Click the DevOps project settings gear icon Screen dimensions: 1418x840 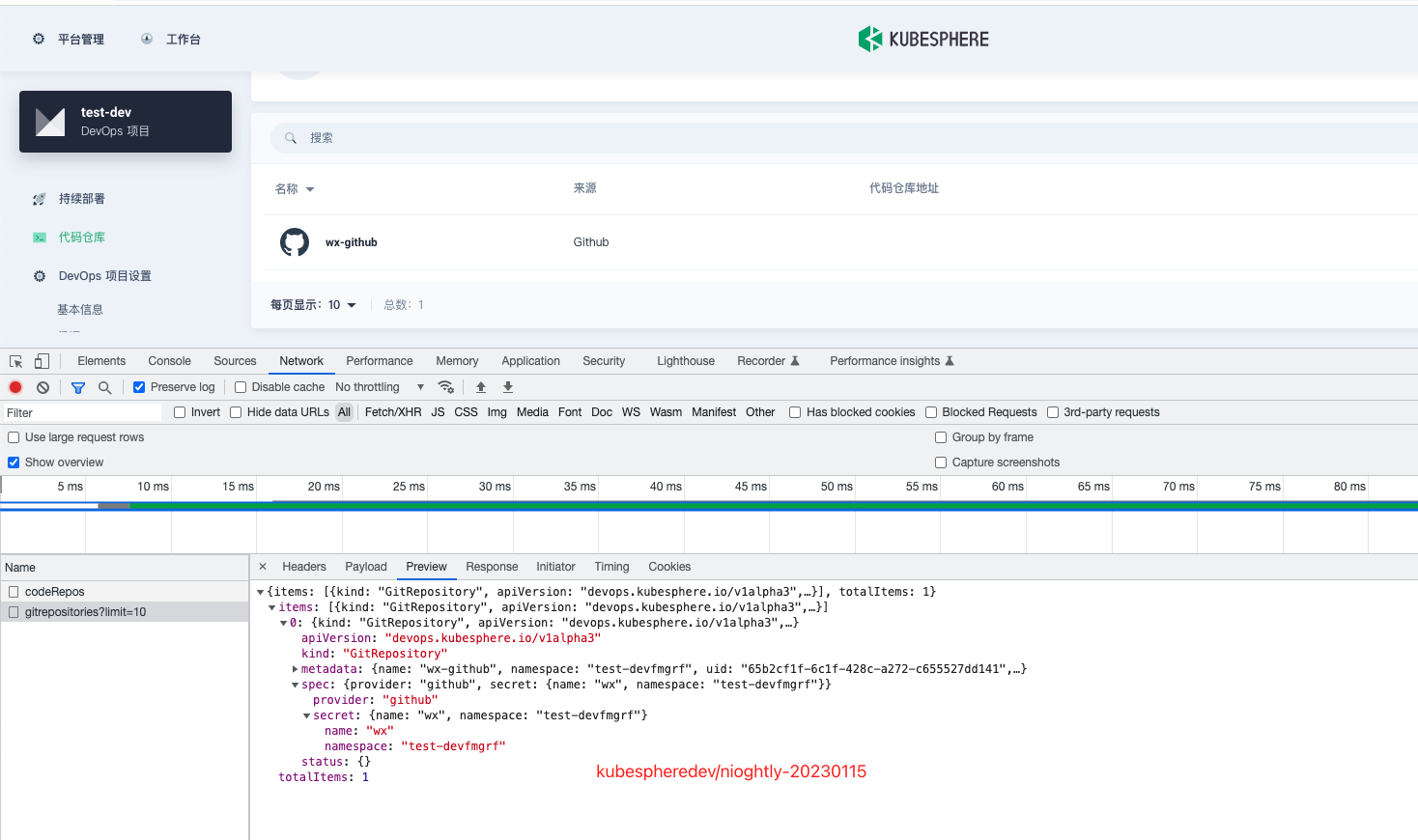tap(40, 276)
